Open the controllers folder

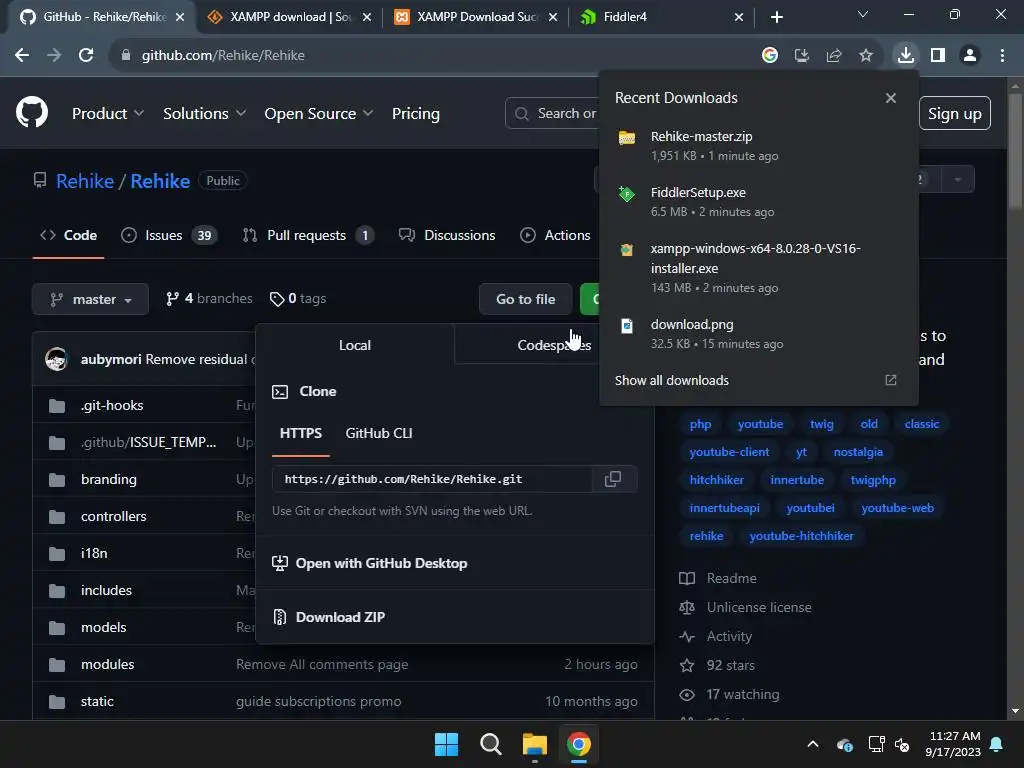click(114, 516)
